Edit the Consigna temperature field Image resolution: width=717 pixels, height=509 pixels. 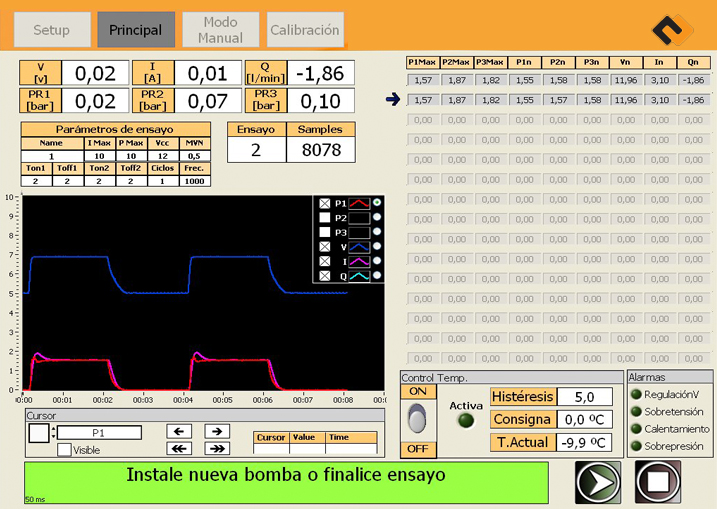tap(584, 419)
